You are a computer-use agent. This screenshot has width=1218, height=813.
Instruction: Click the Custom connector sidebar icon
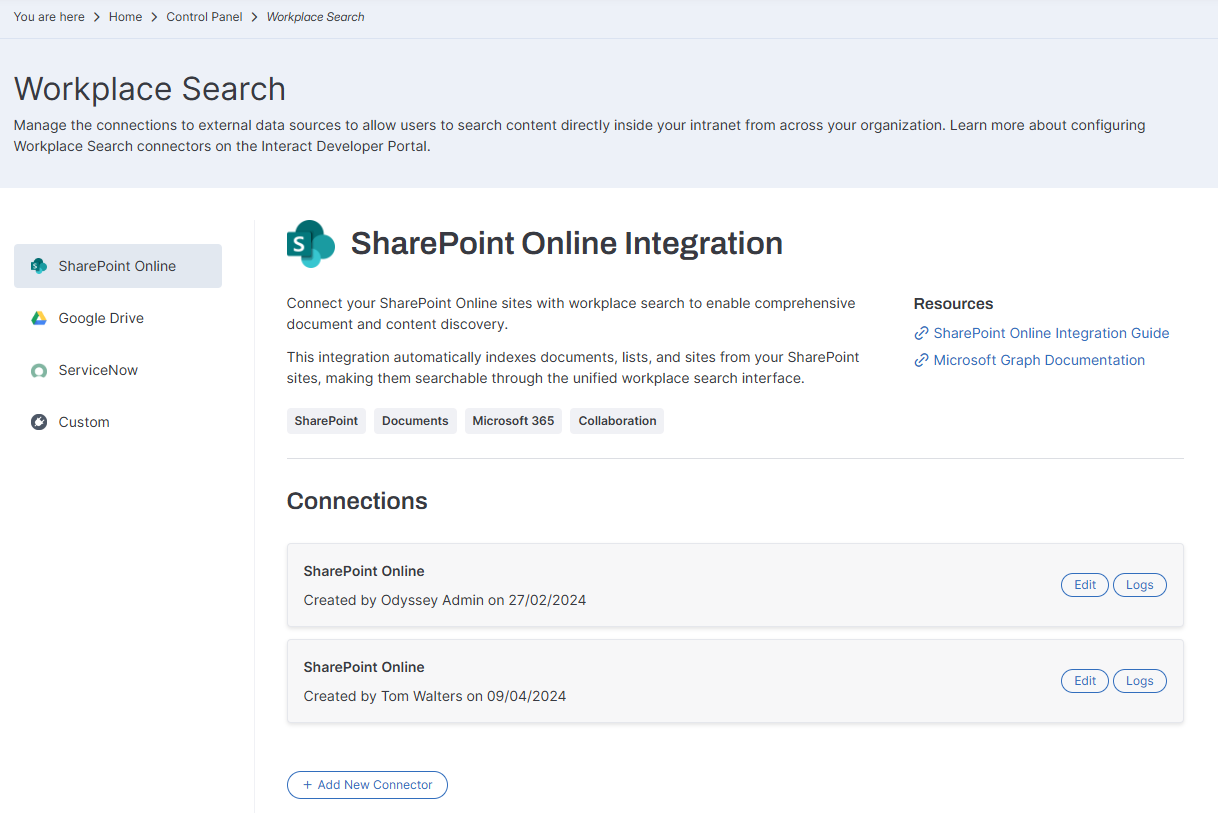[x=39, y=422]
